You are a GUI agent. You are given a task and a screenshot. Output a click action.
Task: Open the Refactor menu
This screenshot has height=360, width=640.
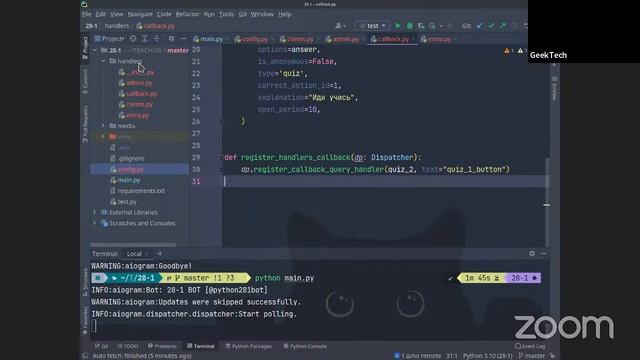point(187,14)
